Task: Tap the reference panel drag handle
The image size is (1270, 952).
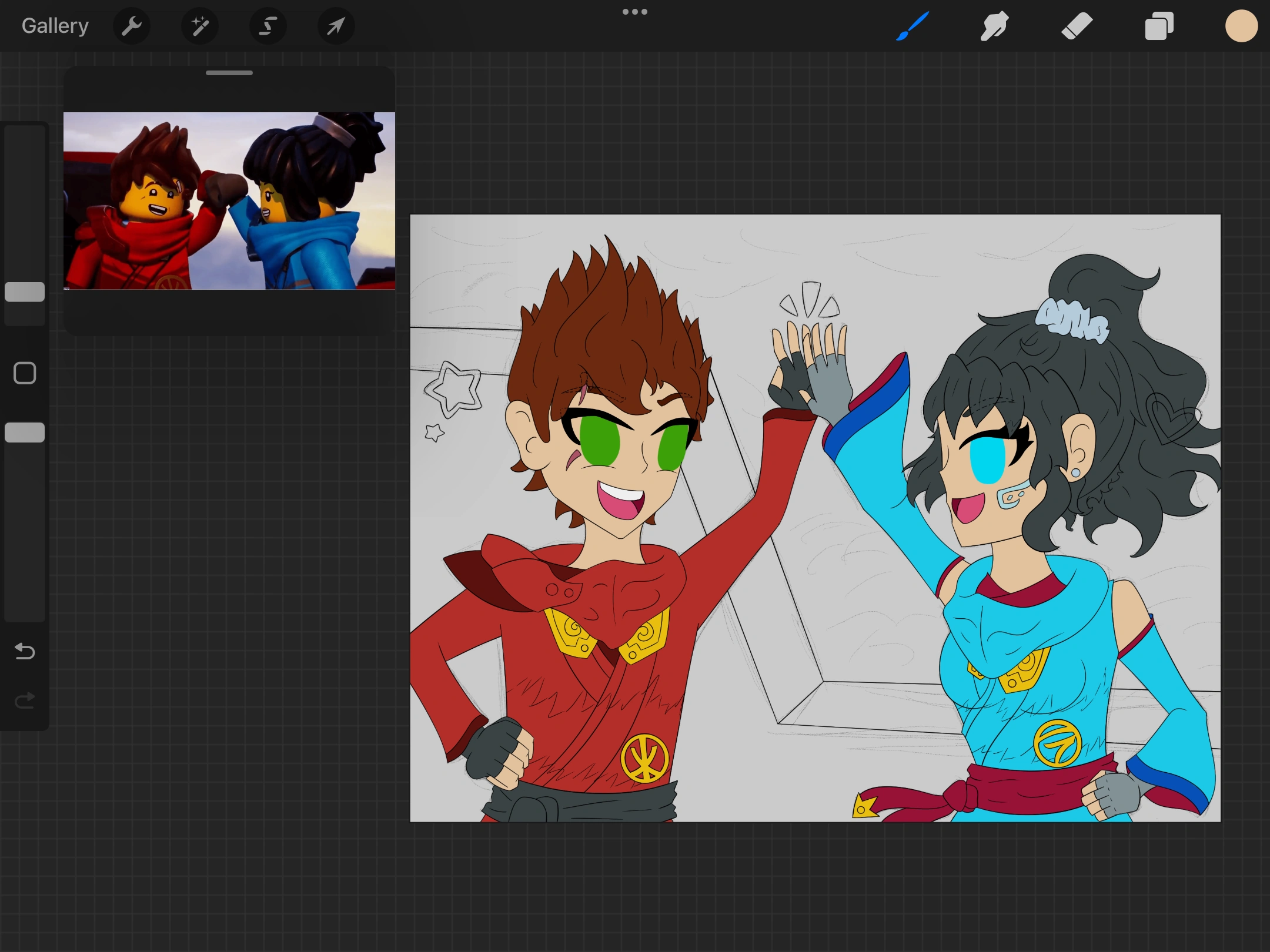Action: tap(229, 73)
